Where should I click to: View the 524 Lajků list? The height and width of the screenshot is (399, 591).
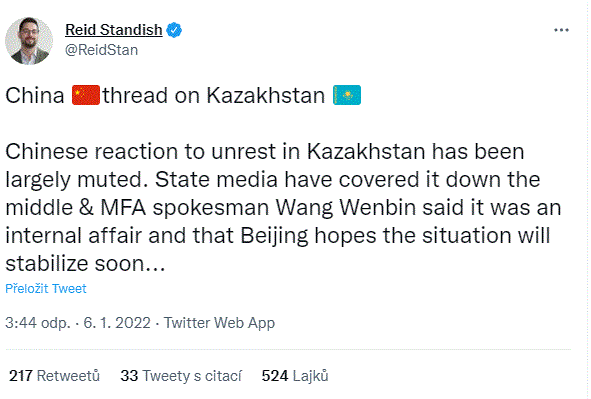(295, 376)
